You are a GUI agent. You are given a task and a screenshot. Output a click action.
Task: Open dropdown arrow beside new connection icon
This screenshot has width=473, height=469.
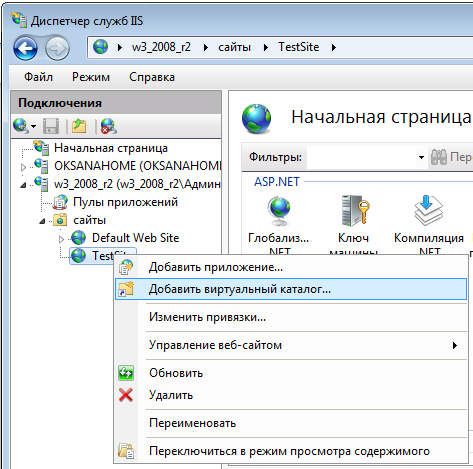pos(33,126)
